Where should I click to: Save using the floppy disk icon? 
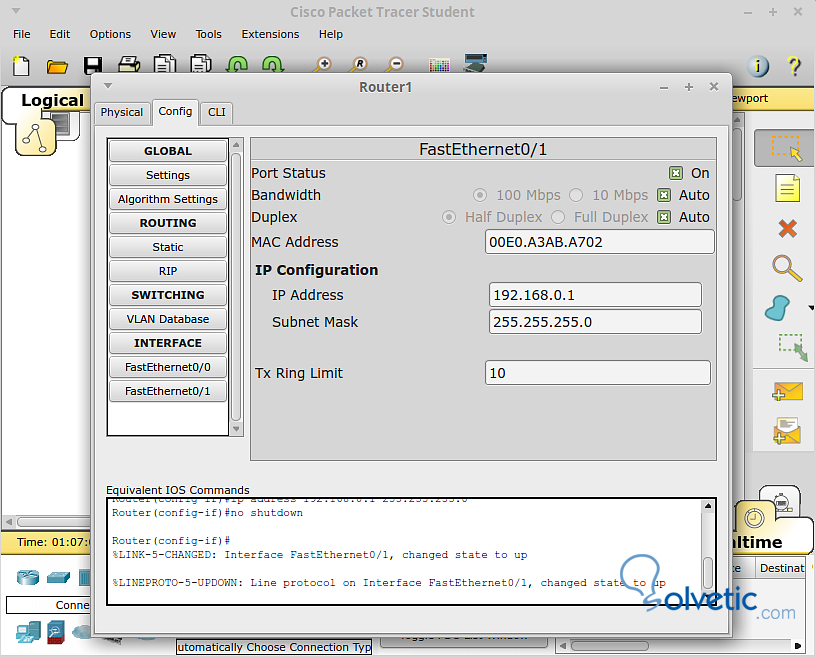[x=93, y=66]
